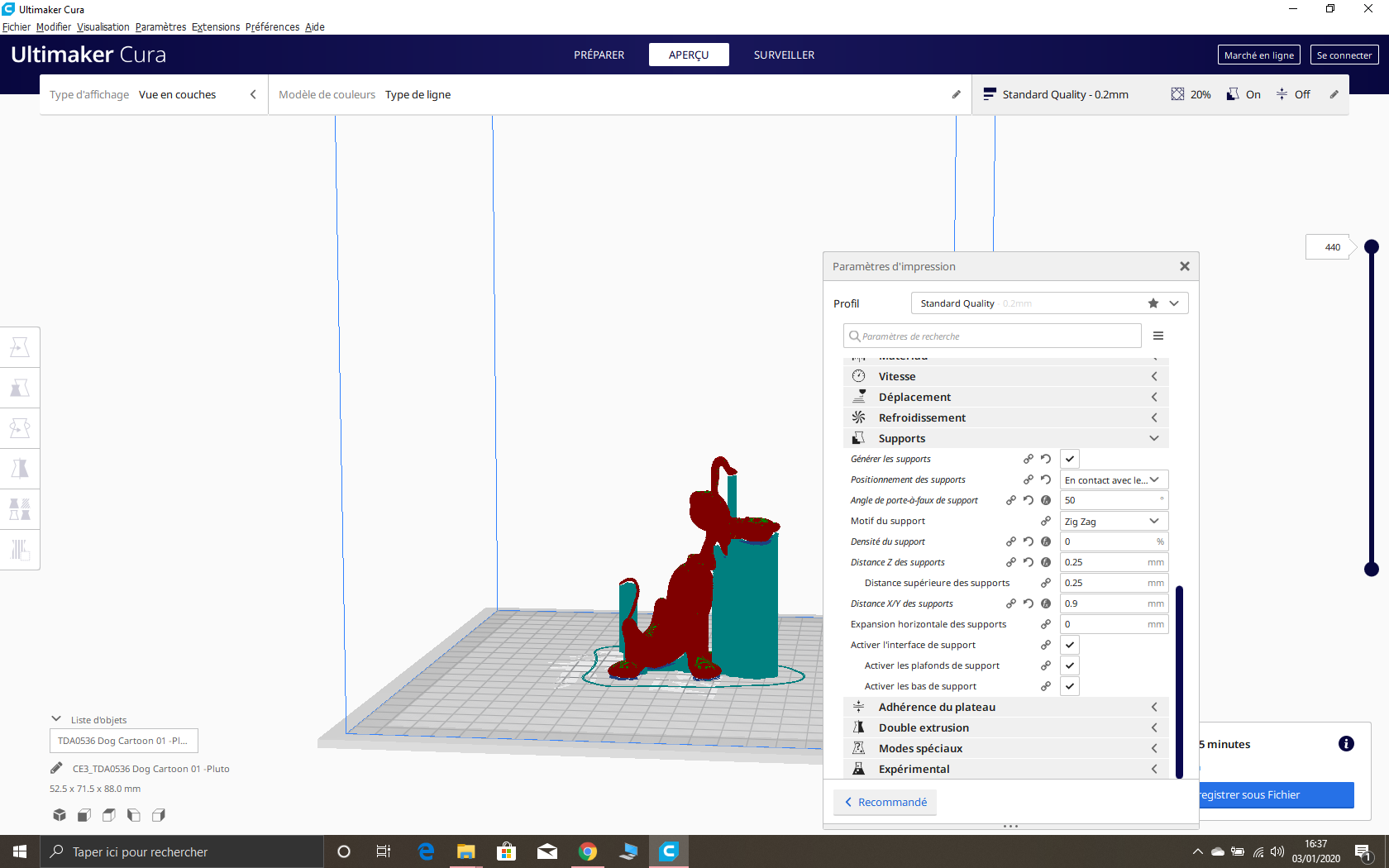Click the pencil icon in the color scheme bar
This screenshot has width=1389, height=868.
[x=957, y=94]
